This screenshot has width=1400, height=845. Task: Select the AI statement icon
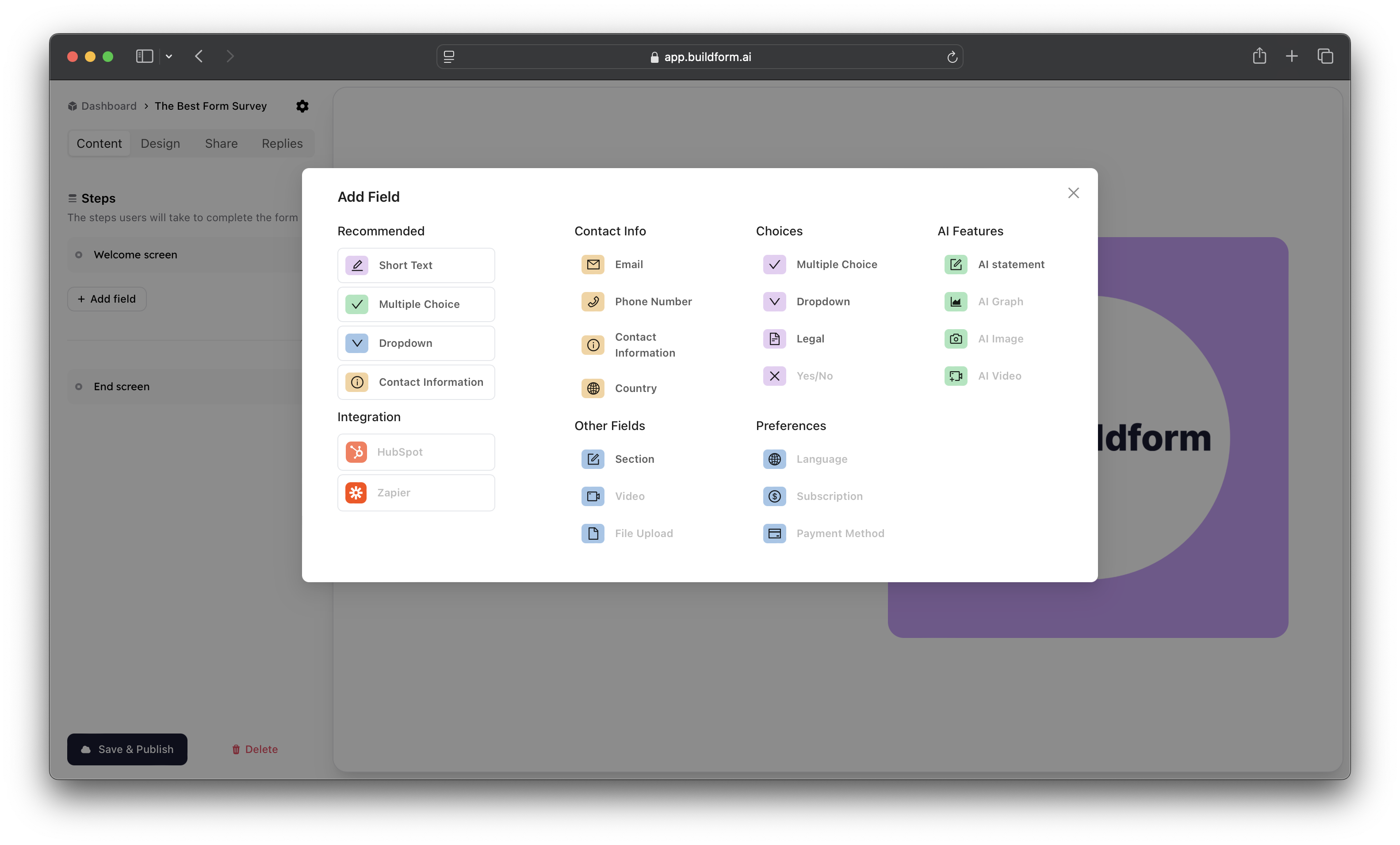click(956, 265)
